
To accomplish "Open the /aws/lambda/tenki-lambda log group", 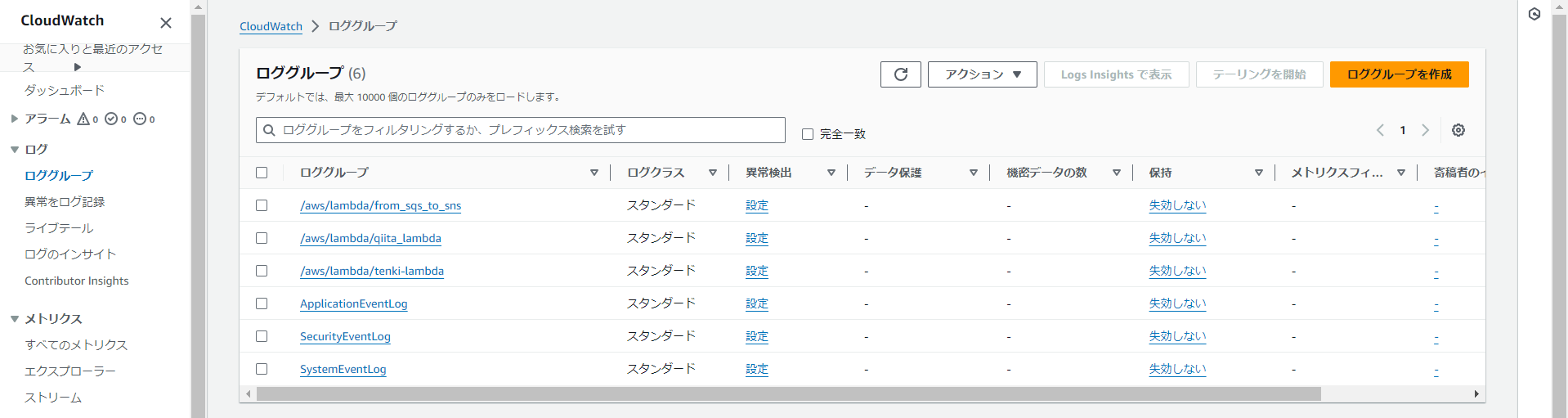I will tap(372, 271).
